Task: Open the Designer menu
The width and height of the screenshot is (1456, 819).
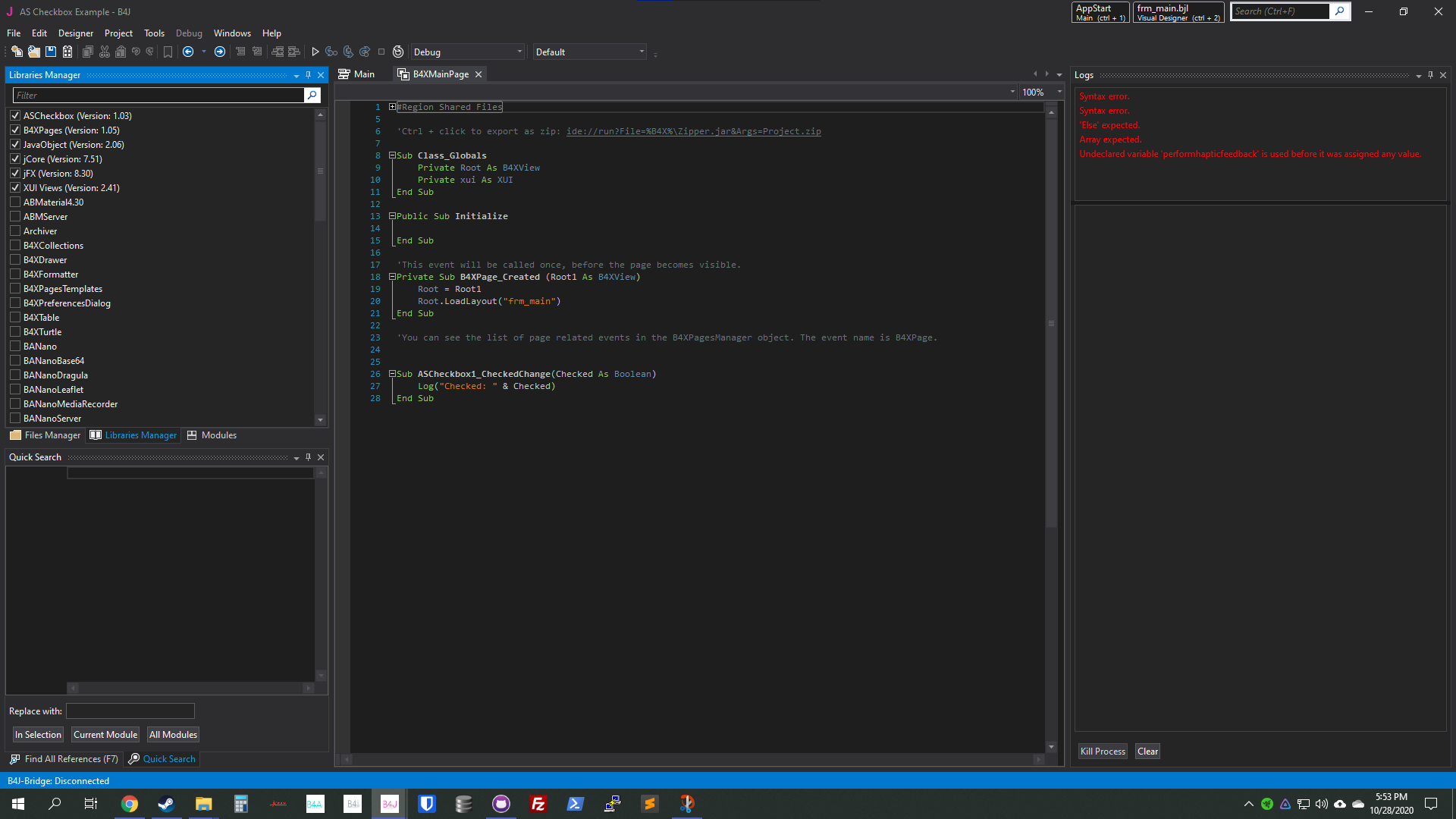Action: click(x=75, y=33)
